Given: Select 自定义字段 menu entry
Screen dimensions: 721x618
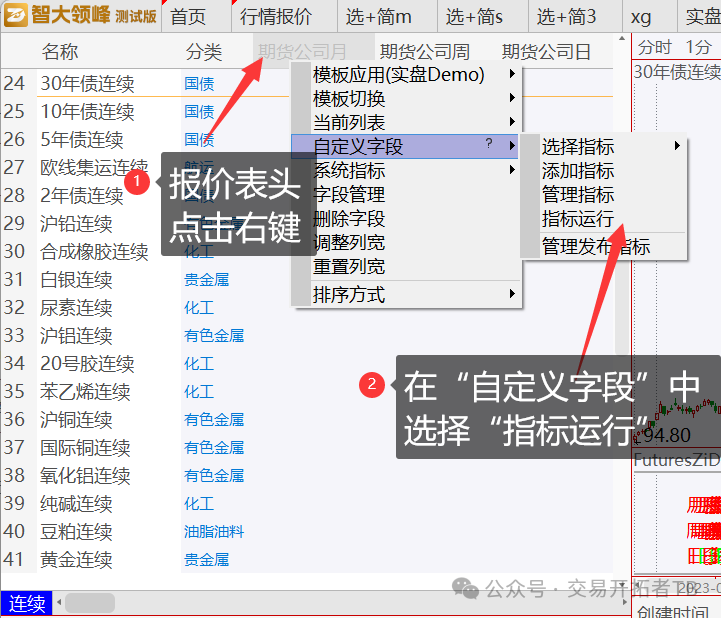Looking at the screenshot, I should [405, 146].
